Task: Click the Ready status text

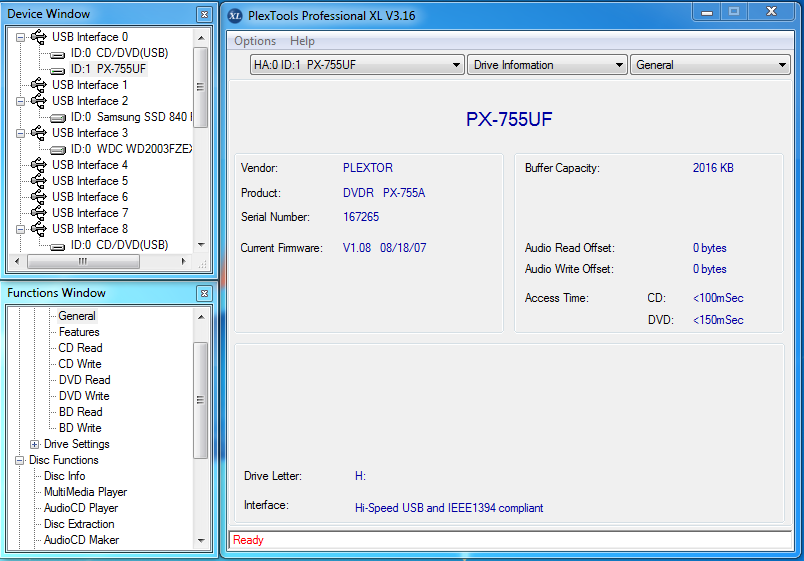Action: 248,540
